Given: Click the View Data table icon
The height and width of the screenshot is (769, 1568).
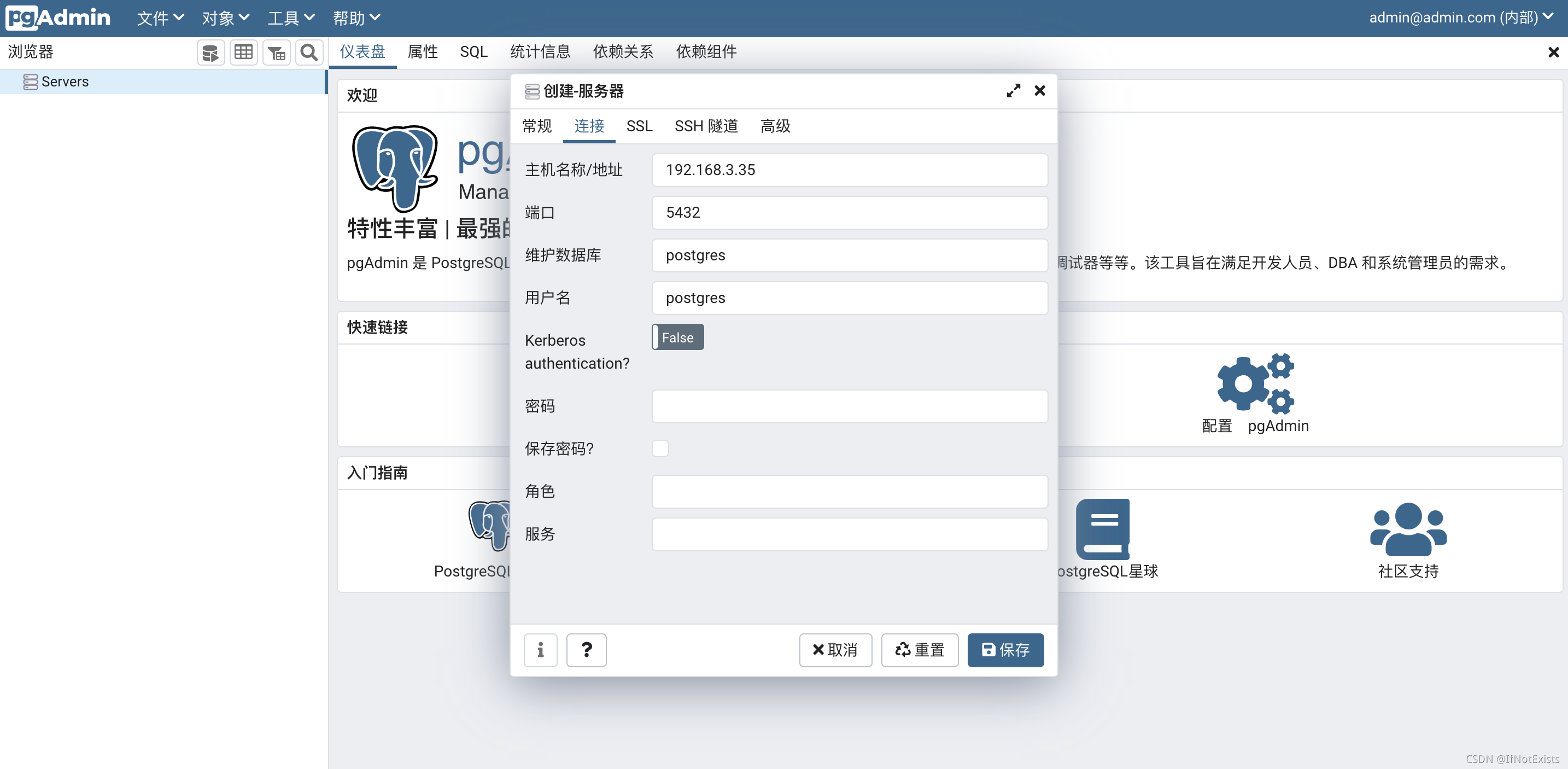Looking at the screenshot, I should pyautogui.click(x=243, y=53).
